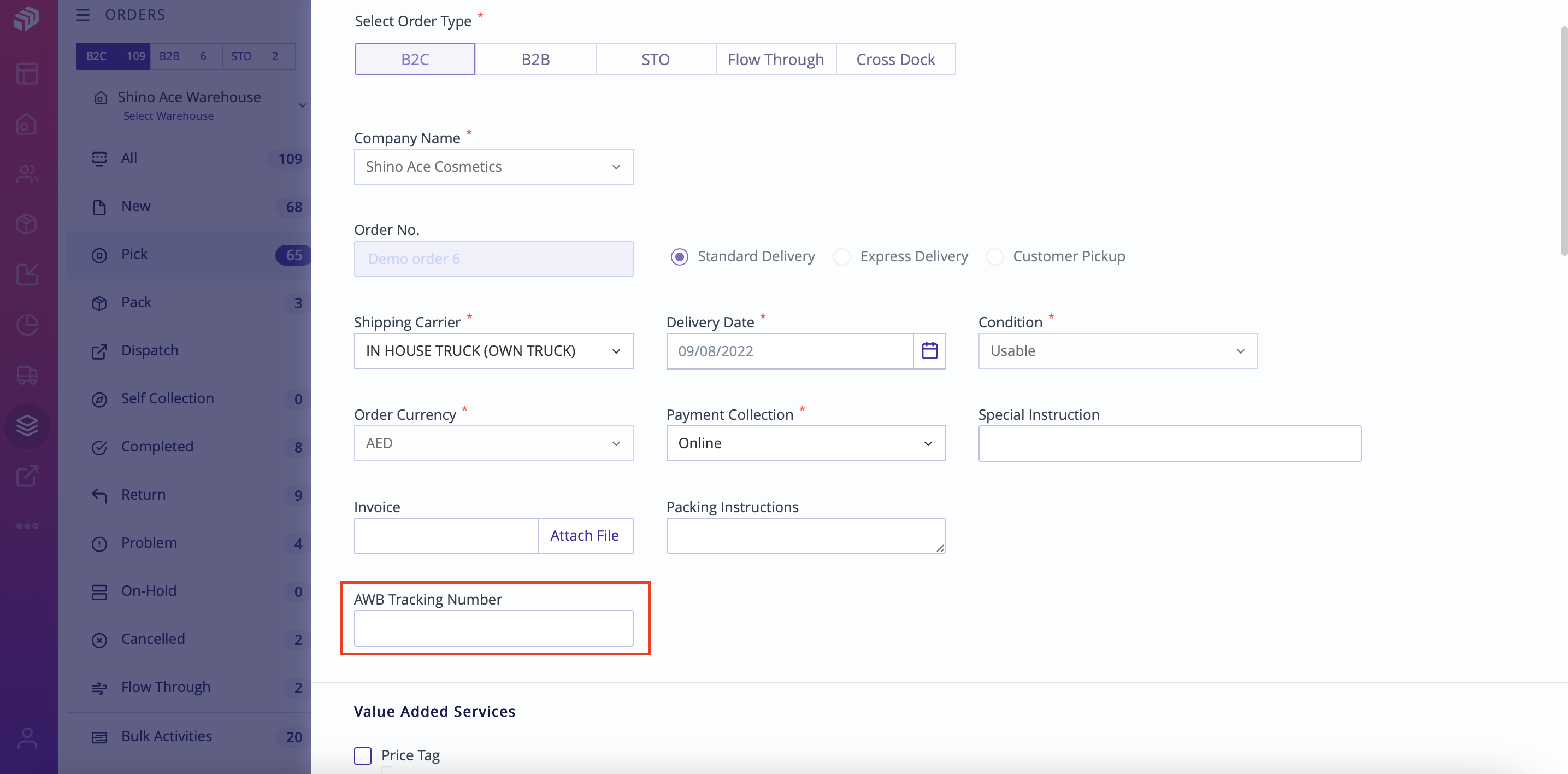This screenshot has width=1568, height=774.
Task: Open the shipping truck section
Action: (x=27, y=375)
